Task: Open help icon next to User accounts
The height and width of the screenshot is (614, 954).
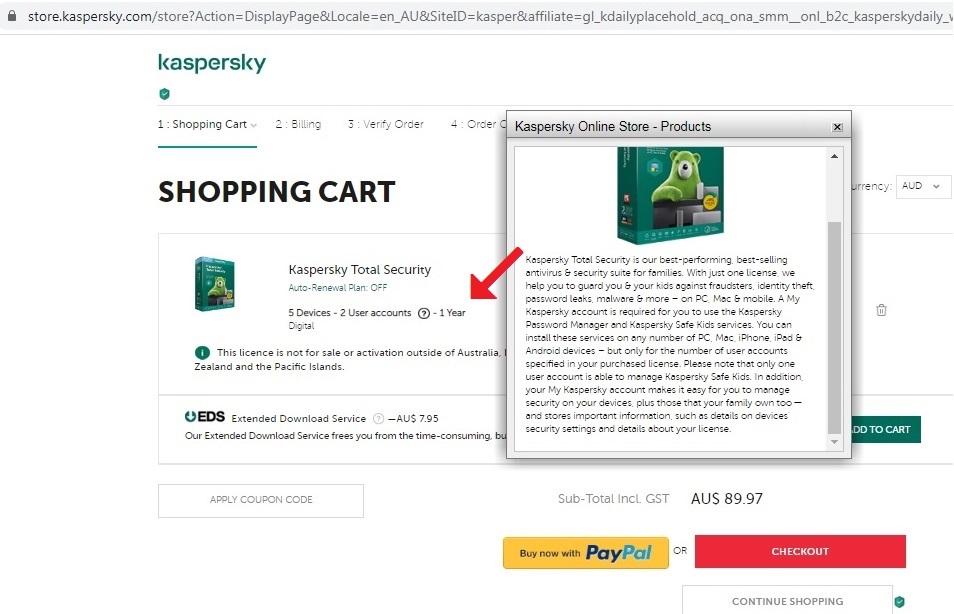Action: click(x=423, y=313)
